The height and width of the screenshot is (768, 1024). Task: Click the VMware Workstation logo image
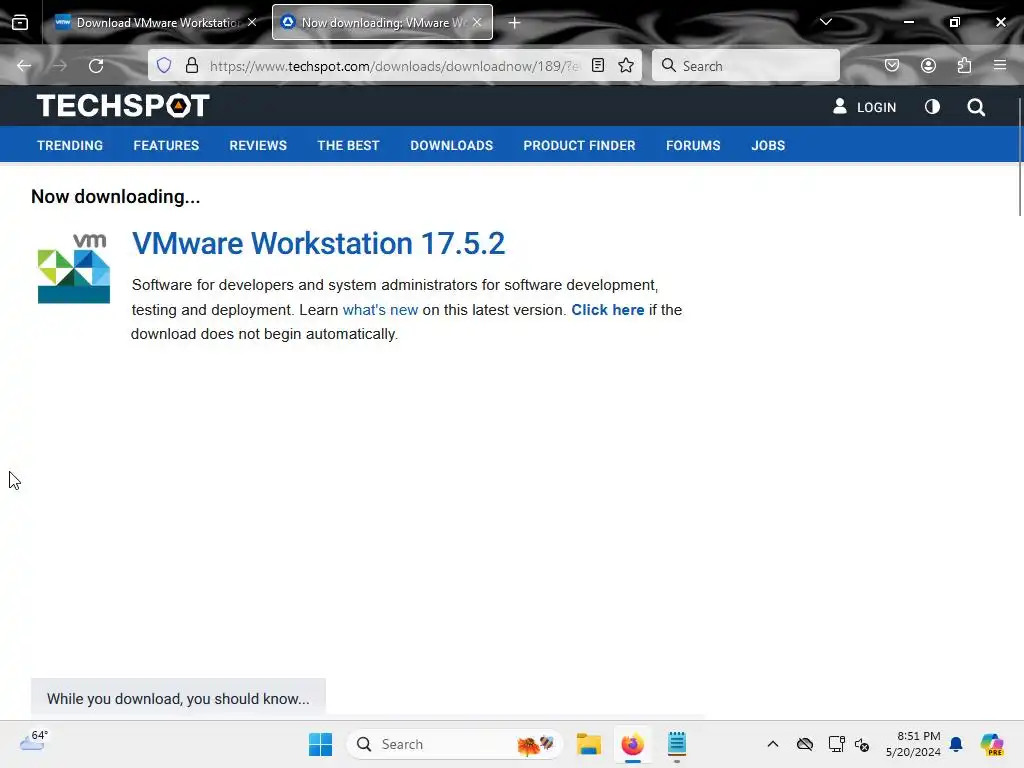click(x=74, y=268)
